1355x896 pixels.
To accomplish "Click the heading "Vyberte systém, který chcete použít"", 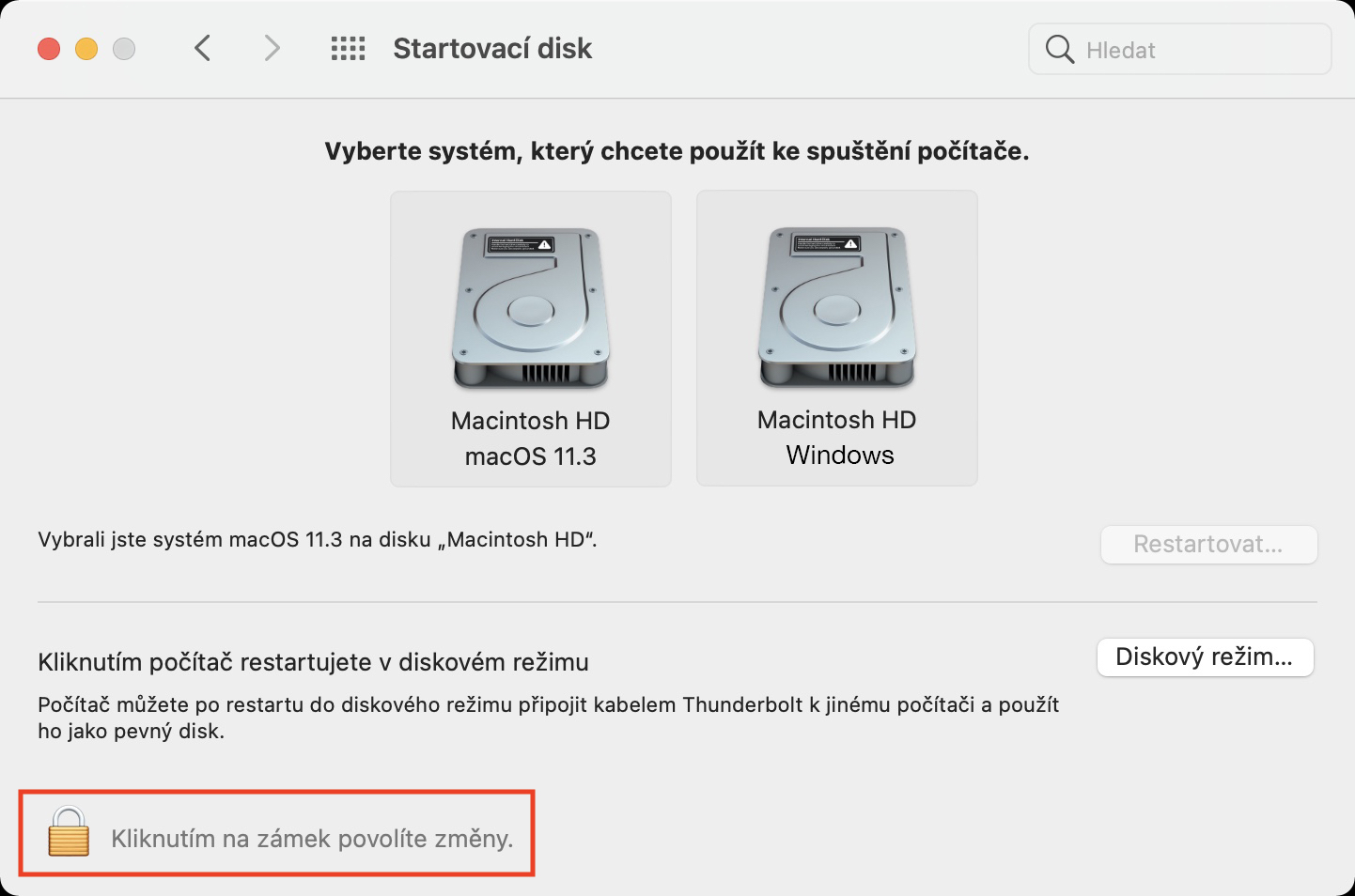I will tap(677, 151).
